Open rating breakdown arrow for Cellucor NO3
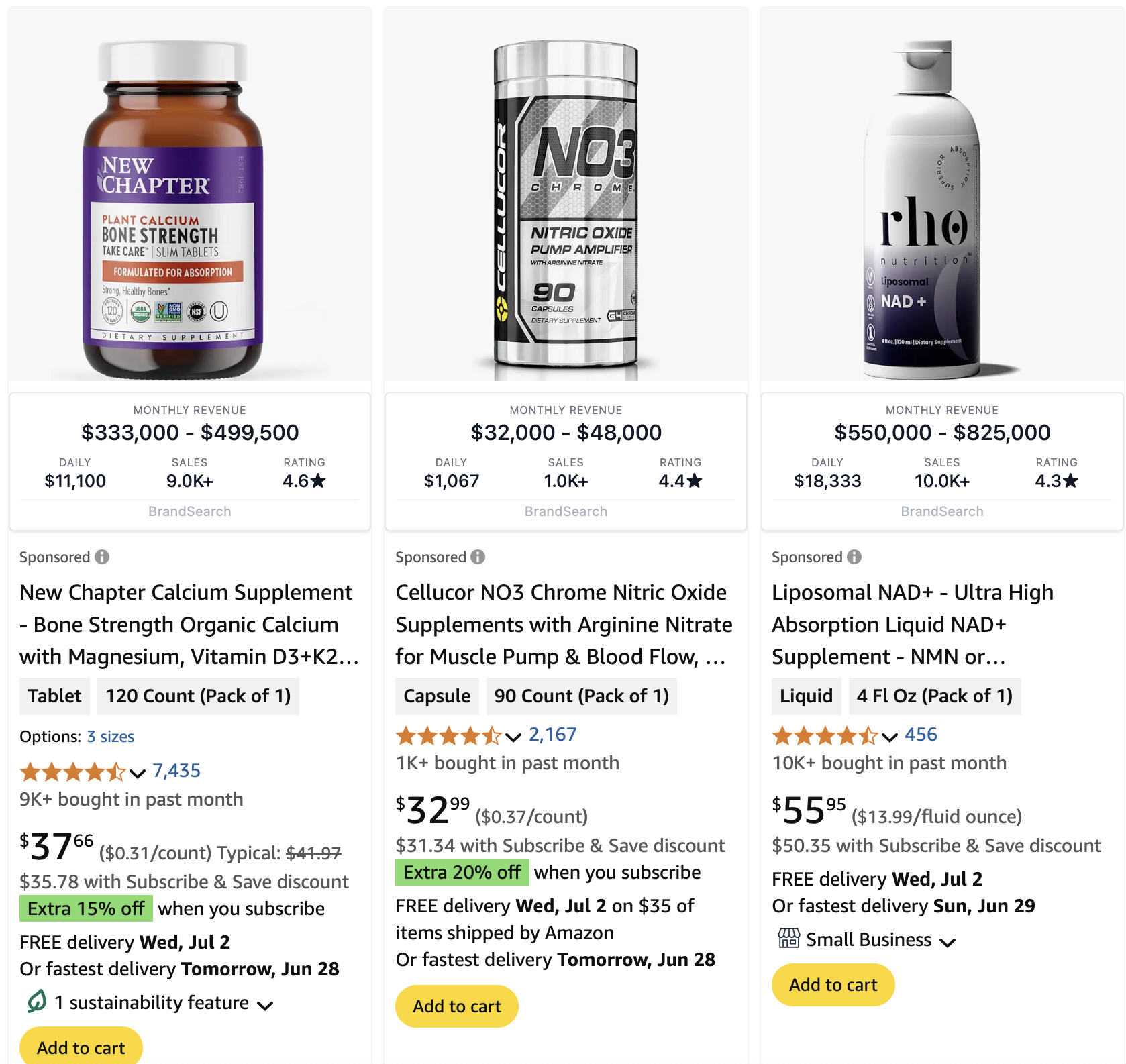Image resolution: width=1126 pixels, height=1064 pixels. [x=513, y=737]
